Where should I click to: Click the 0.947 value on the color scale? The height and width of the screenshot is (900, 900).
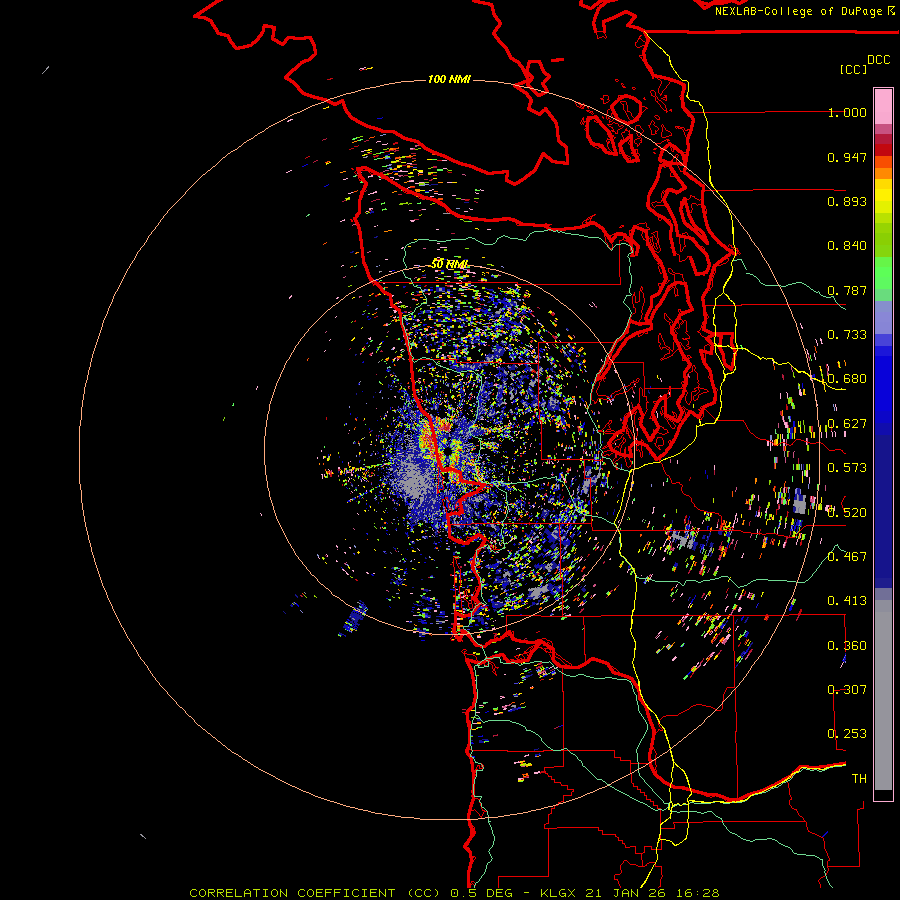pos(847,157)
